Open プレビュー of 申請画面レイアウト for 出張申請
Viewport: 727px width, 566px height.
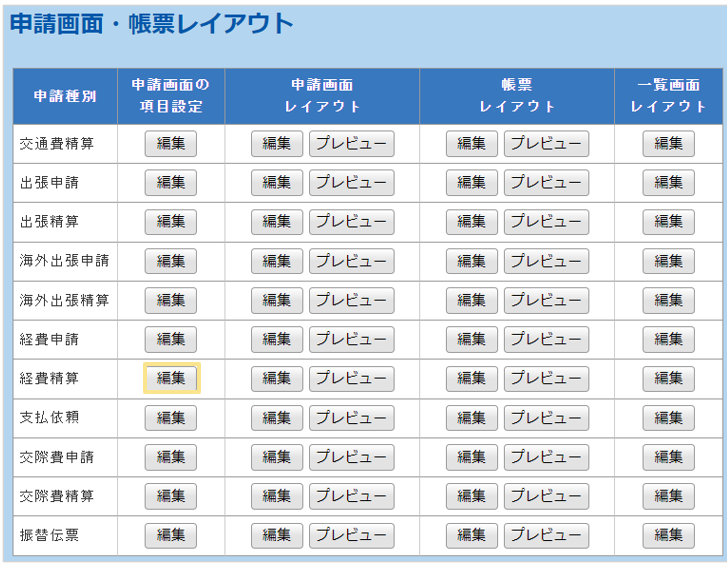coord(351,183)
